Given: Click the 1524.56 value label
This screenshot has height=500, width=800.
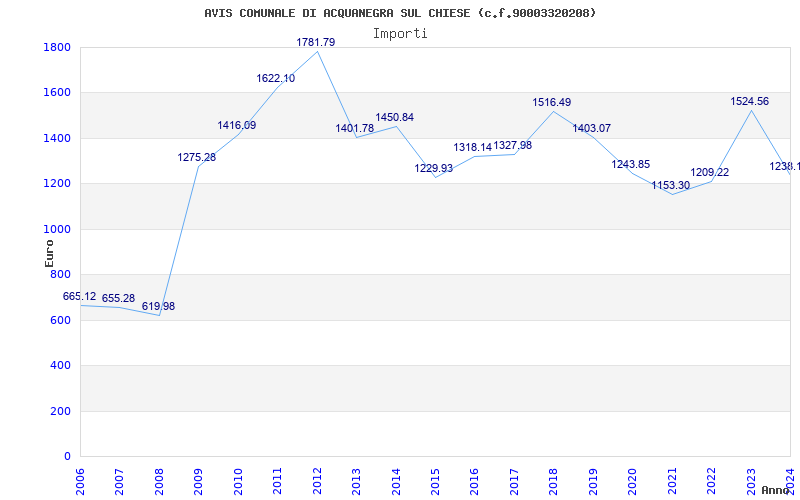Looking at the screenshot, I should (x=750, y=102).
